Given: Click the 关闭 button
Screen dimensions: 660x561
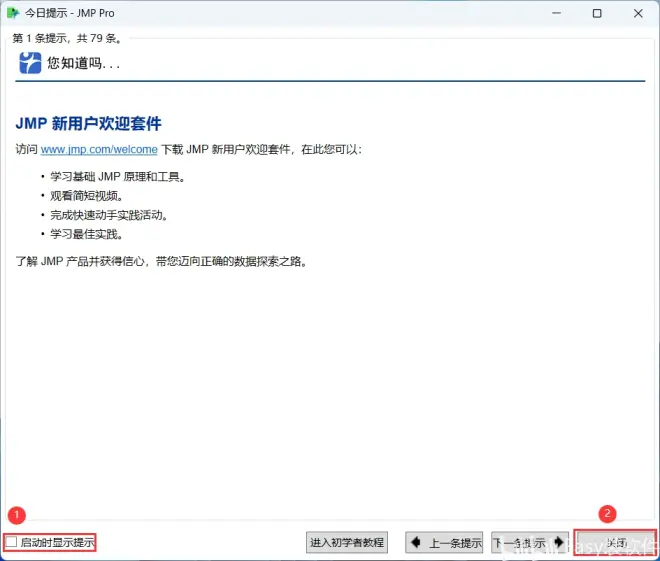Looking at the screenshot, I should coord(616,542).
